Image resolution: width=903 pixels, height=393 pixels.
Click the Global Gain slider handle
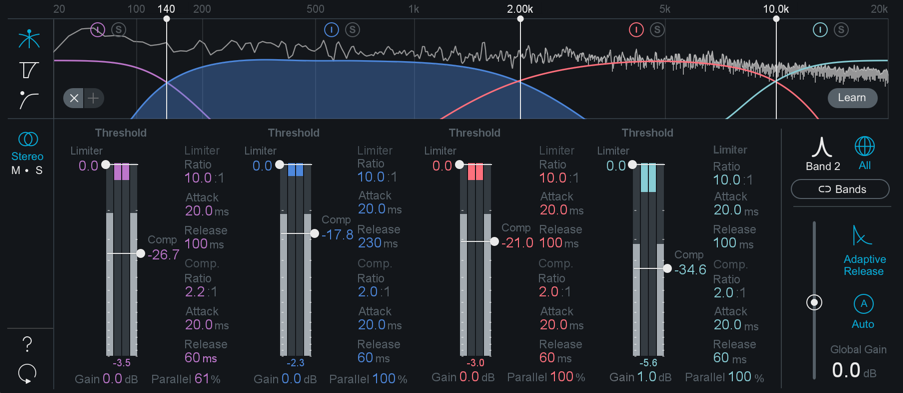[x=814, y=303]
